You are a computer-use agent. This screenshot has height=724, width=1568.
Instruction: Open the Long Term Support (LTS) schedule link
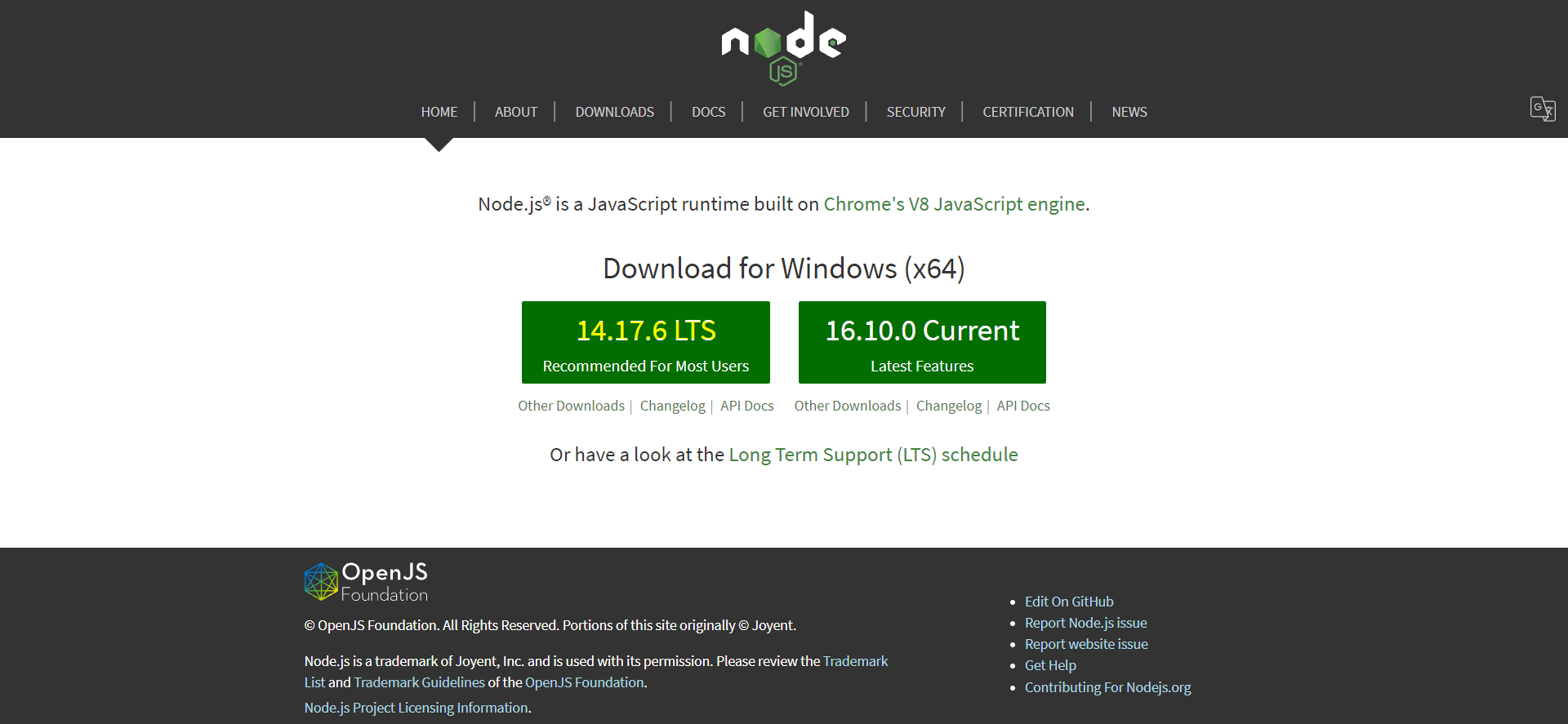click(873, 455)
